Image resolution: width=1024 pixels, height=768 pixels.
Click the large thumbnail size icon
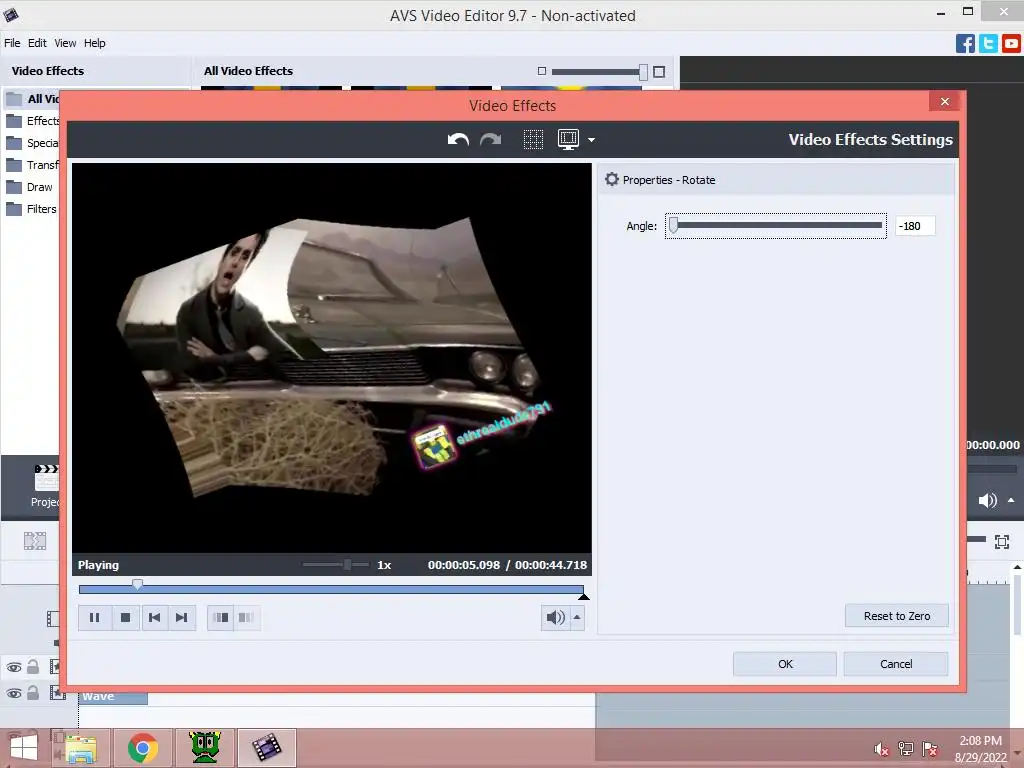point(659,72)
